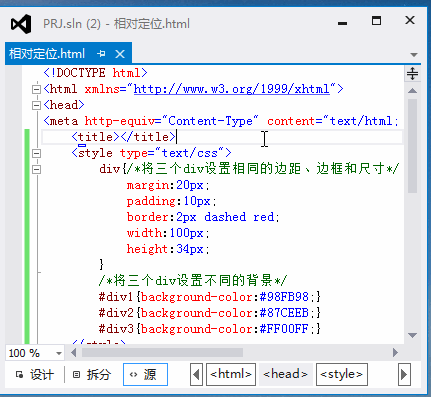The width and height of the screenshot is (431, 397).
Task: Pin the 相对定位.html tab
Action: point(101,53)
